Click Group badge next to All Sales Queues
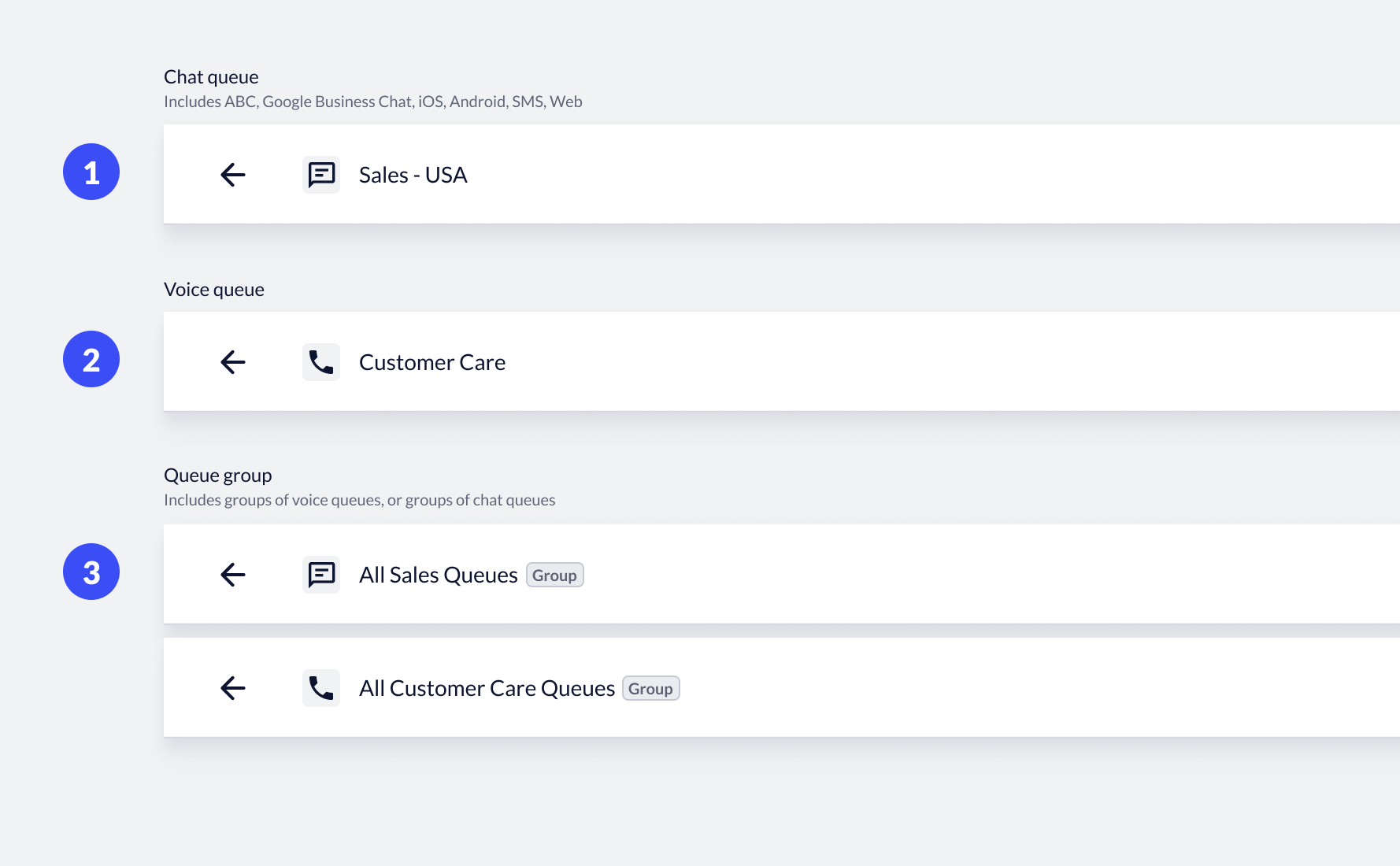The image size is (1400, 866). (554, 575)
